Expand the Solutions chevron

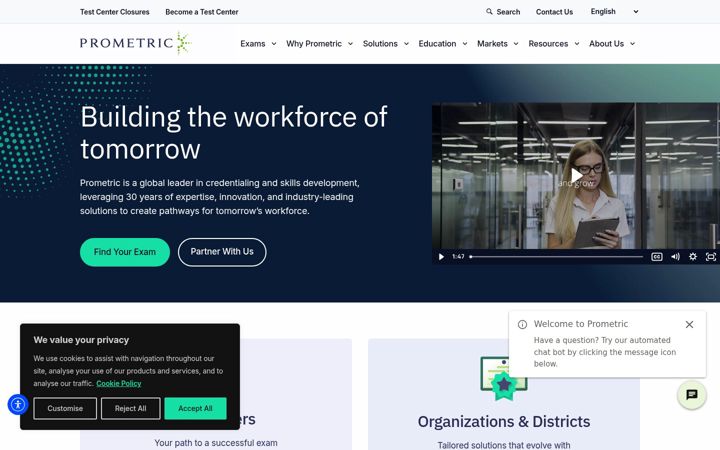pos(406,44)
